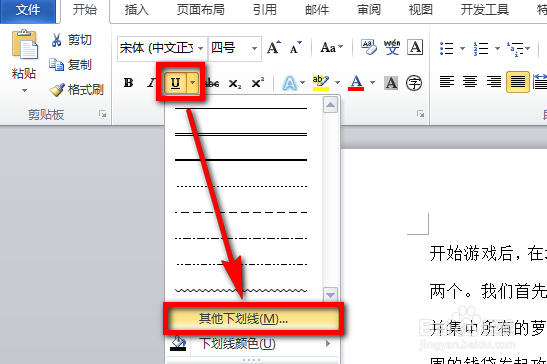Click the Cut (剪切) button

click(72, 40)
